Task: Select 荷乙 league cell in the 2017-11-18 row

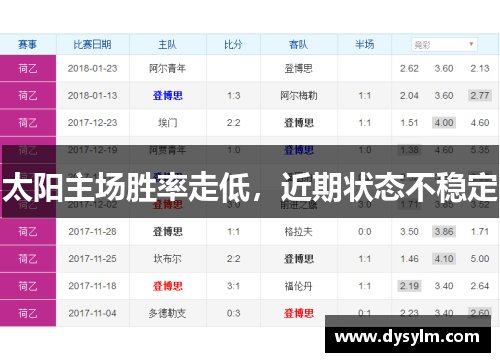Action: click(x=28, y=286)
